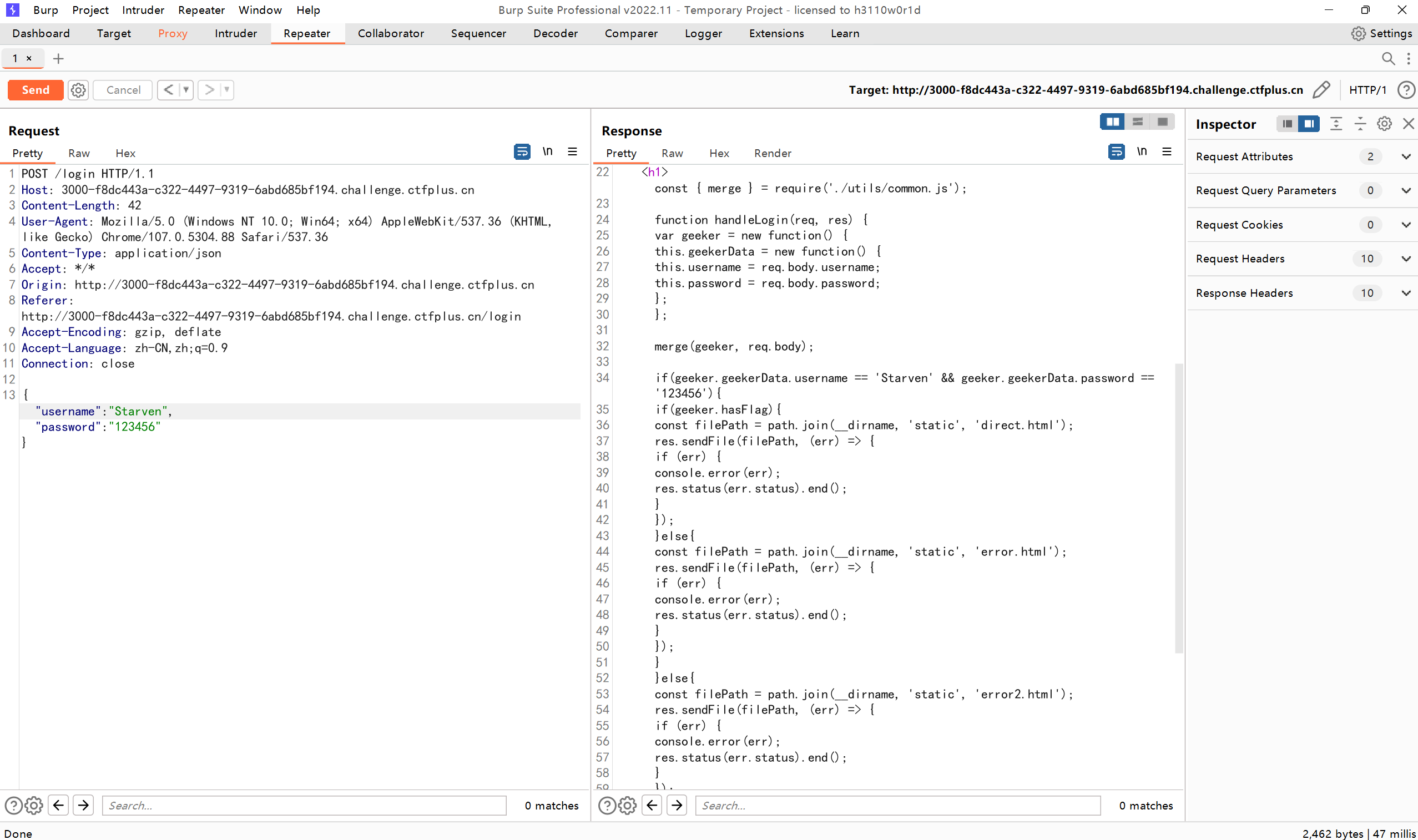Screen dimensions: 1418x840
Task: Switch to the Extensions tab
Action: click(x=776, y=33)
